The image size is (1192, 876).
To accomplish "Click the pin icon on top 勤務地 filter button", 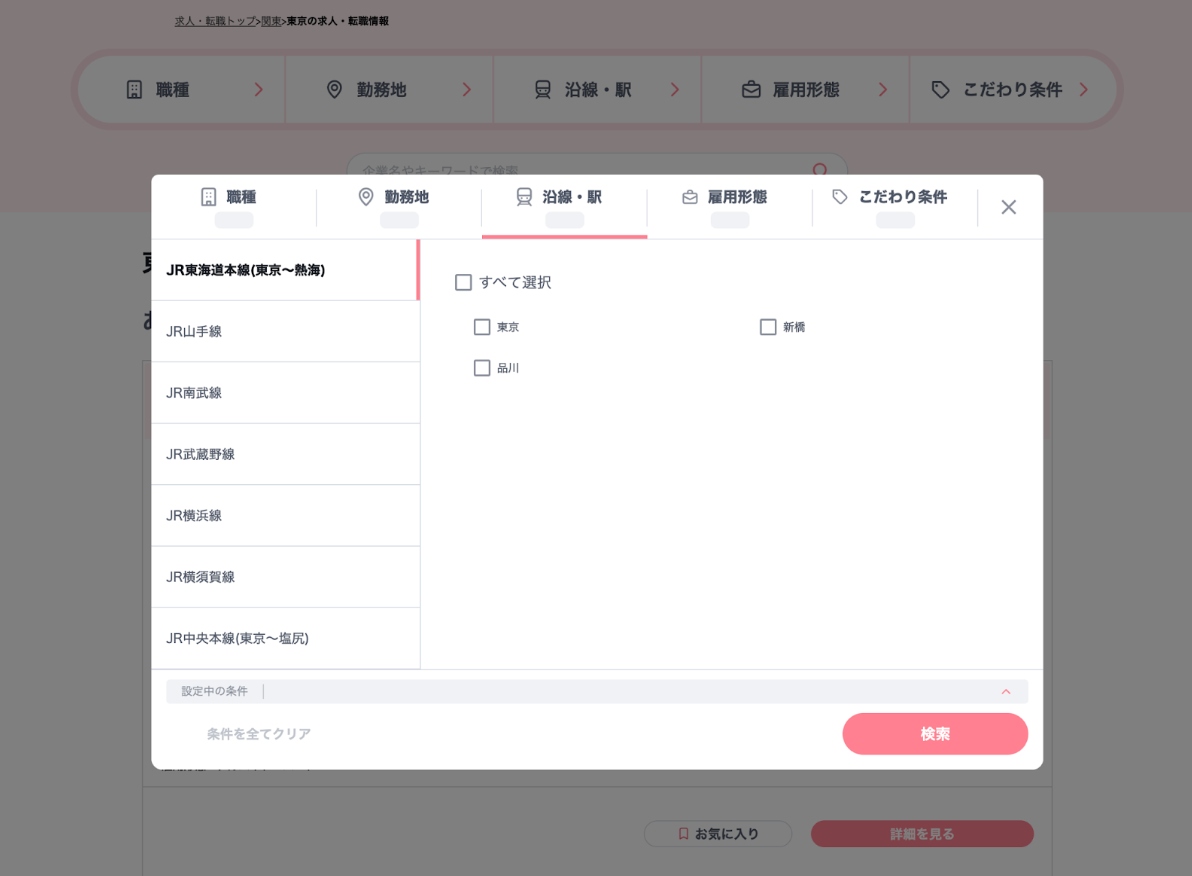I will 335,89.
